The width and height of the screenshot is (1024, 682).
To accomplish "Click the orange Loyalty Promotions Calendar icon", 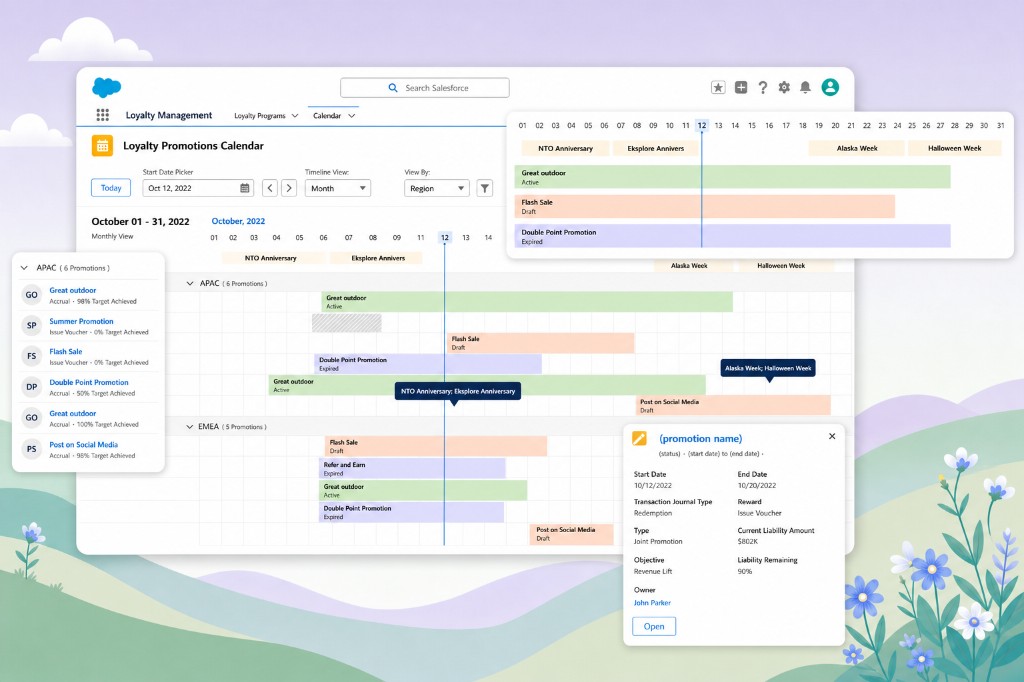I will pyautogui.click(x=103, y=146).
